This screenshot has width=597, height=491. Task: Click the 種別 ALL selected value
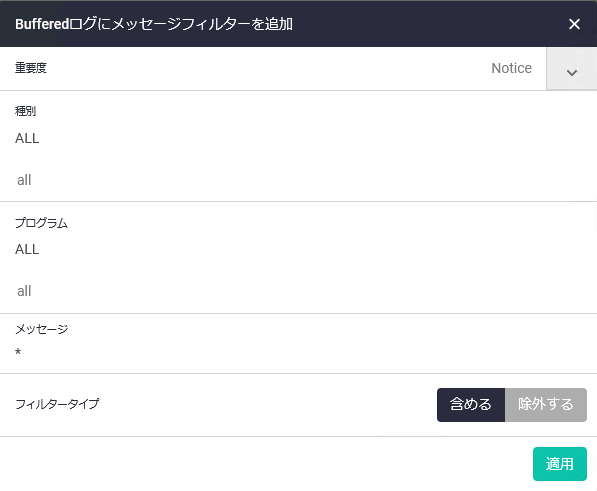27,138
